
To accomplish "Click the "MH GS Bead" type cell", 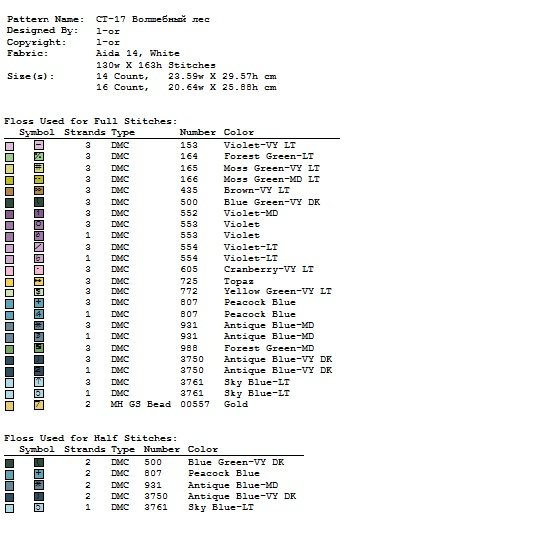I will [141, 404].
